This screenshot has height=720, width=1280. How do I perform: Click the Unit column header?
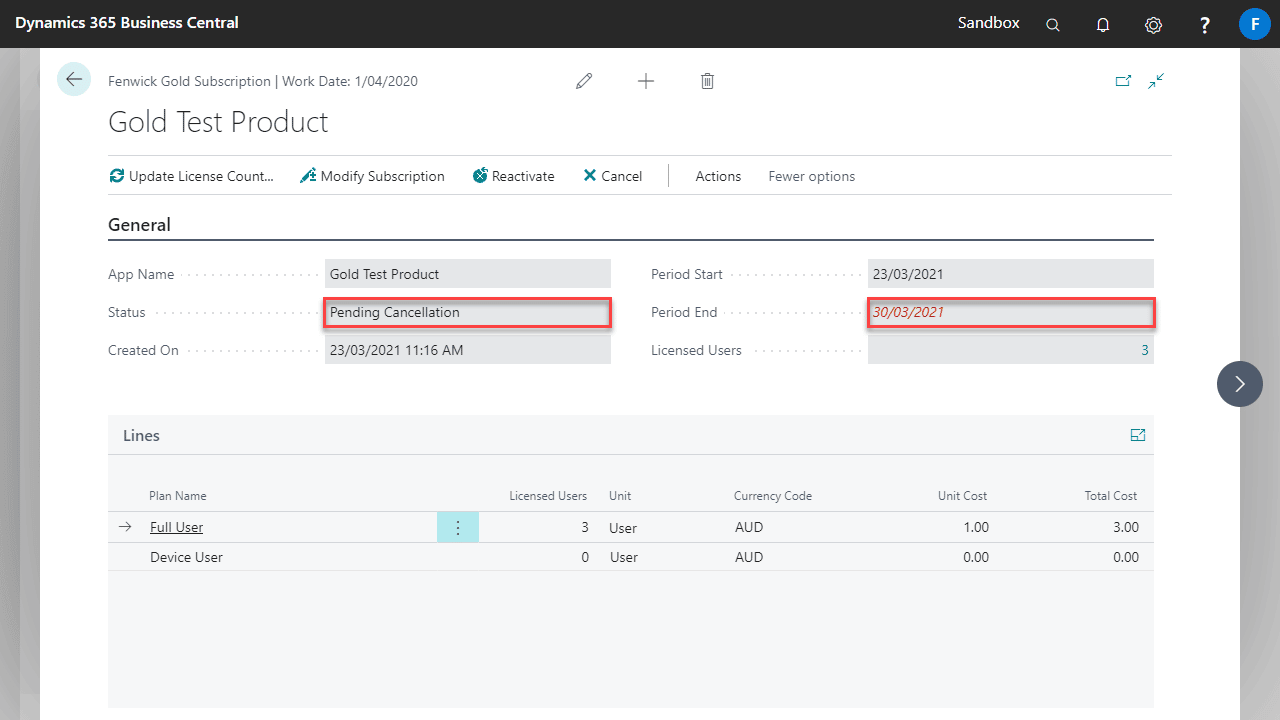pyautogui.click(x=620, y=496)
